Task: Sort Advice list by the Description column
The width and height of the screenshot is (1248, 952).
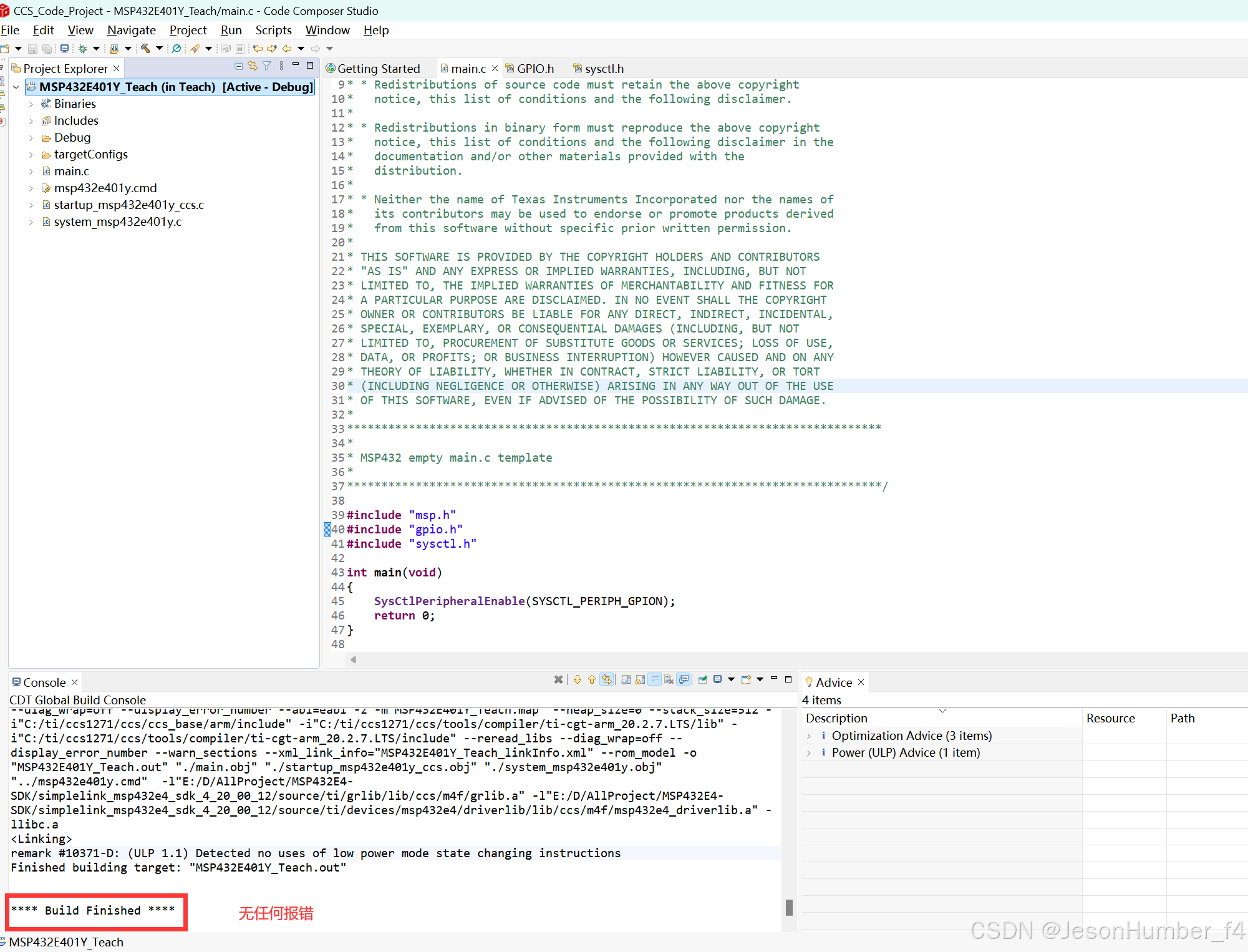Action: click(x=836, y=718)
